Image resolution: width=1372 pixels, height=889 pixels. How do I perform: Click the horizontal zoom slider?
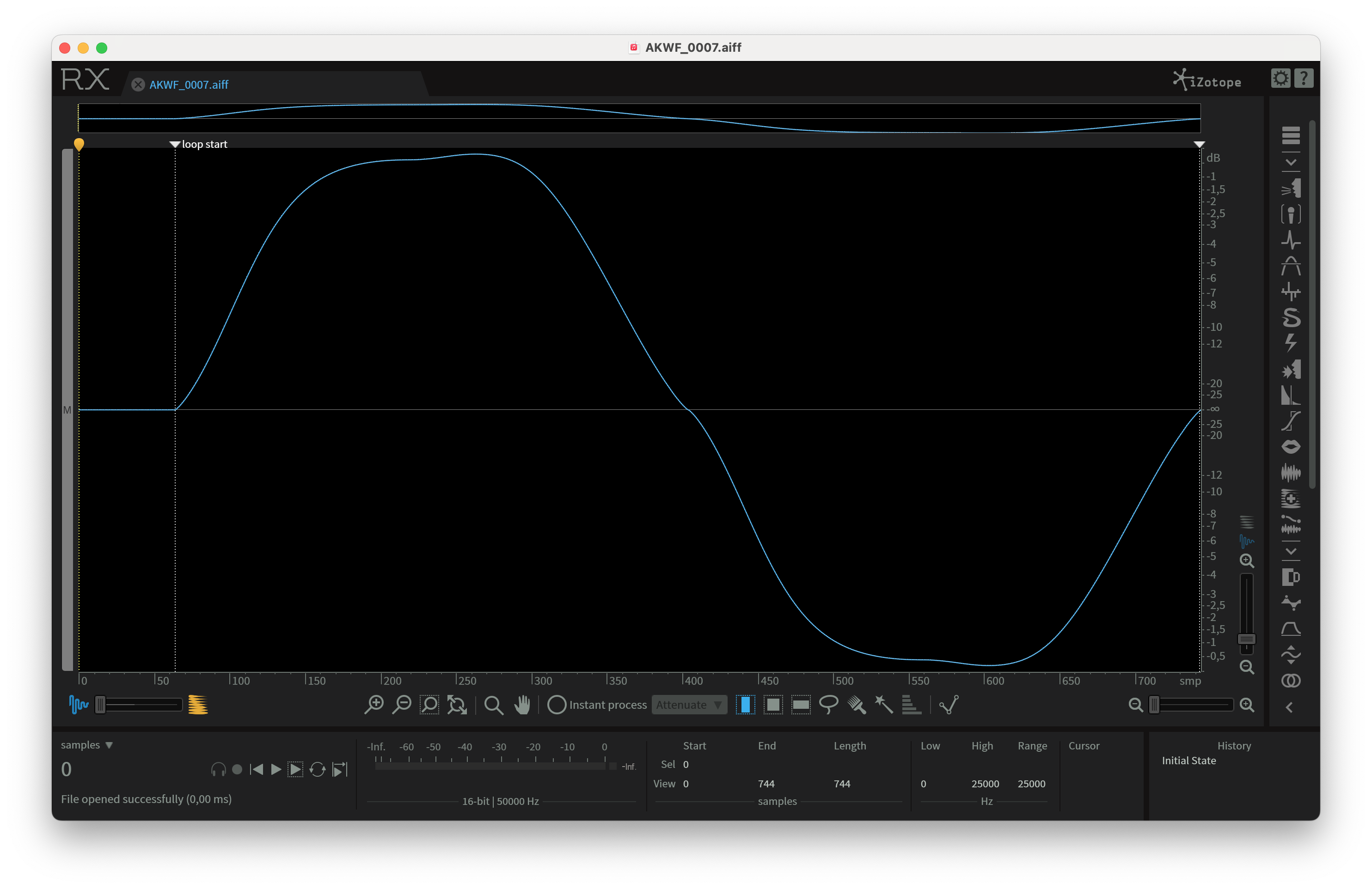click(x=1191, y=705)
